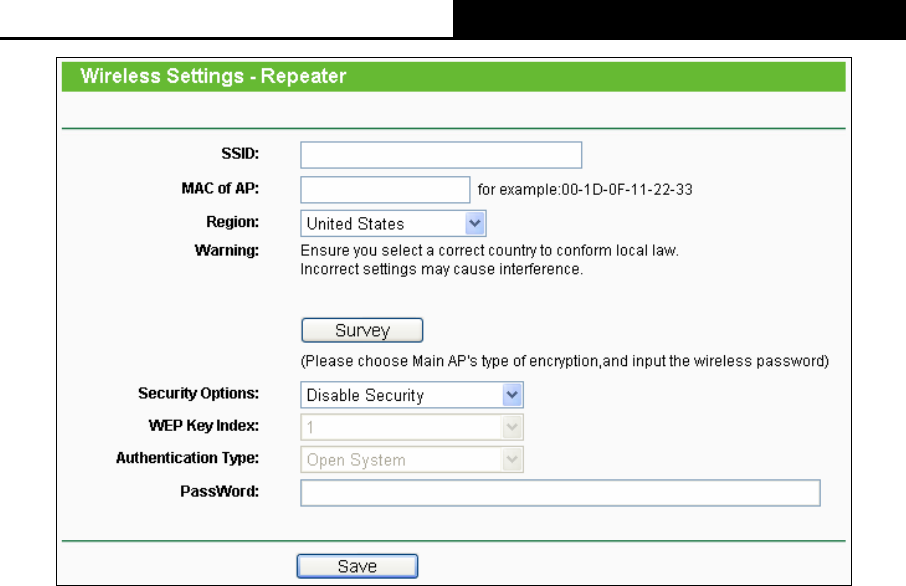Save the repeater wireless settings
Viewport: 906px width, 586px height.
(x=357, y=566)
